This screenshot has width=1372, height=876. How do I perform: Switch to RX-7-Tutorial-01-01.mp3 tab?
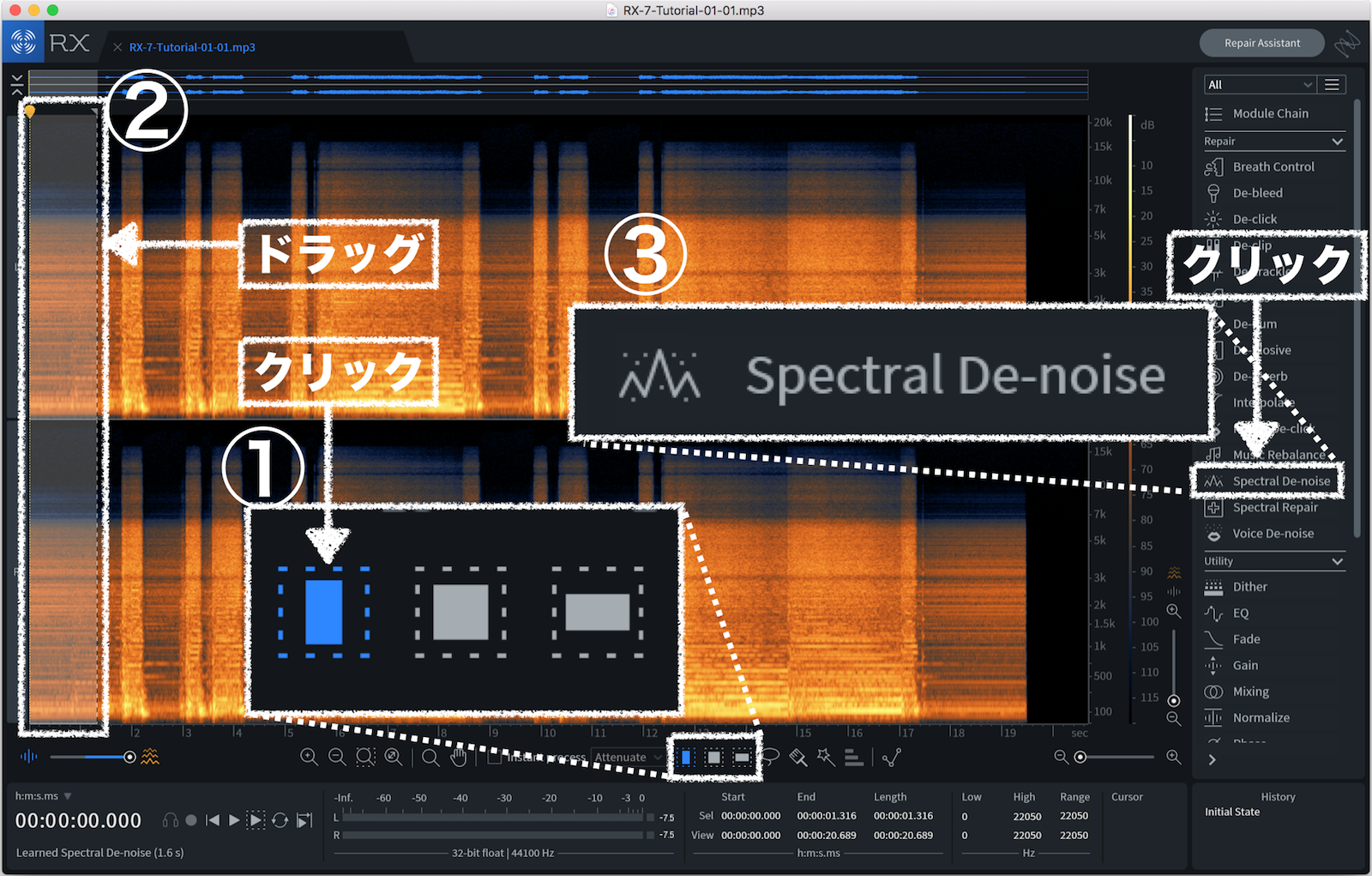tap(192, 47)
